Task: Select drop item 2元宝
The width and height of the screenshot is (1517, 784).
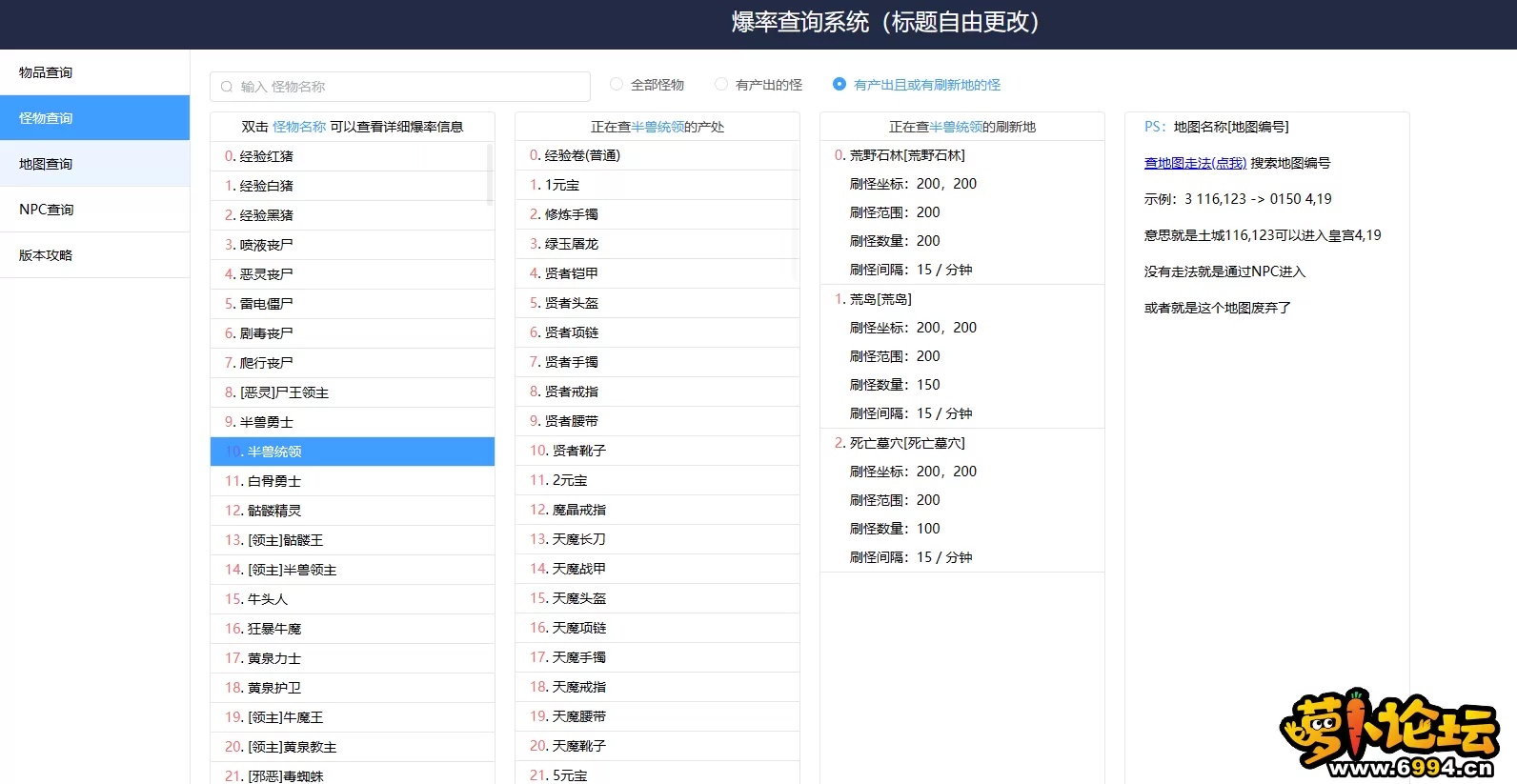Action: coord(657,480)
